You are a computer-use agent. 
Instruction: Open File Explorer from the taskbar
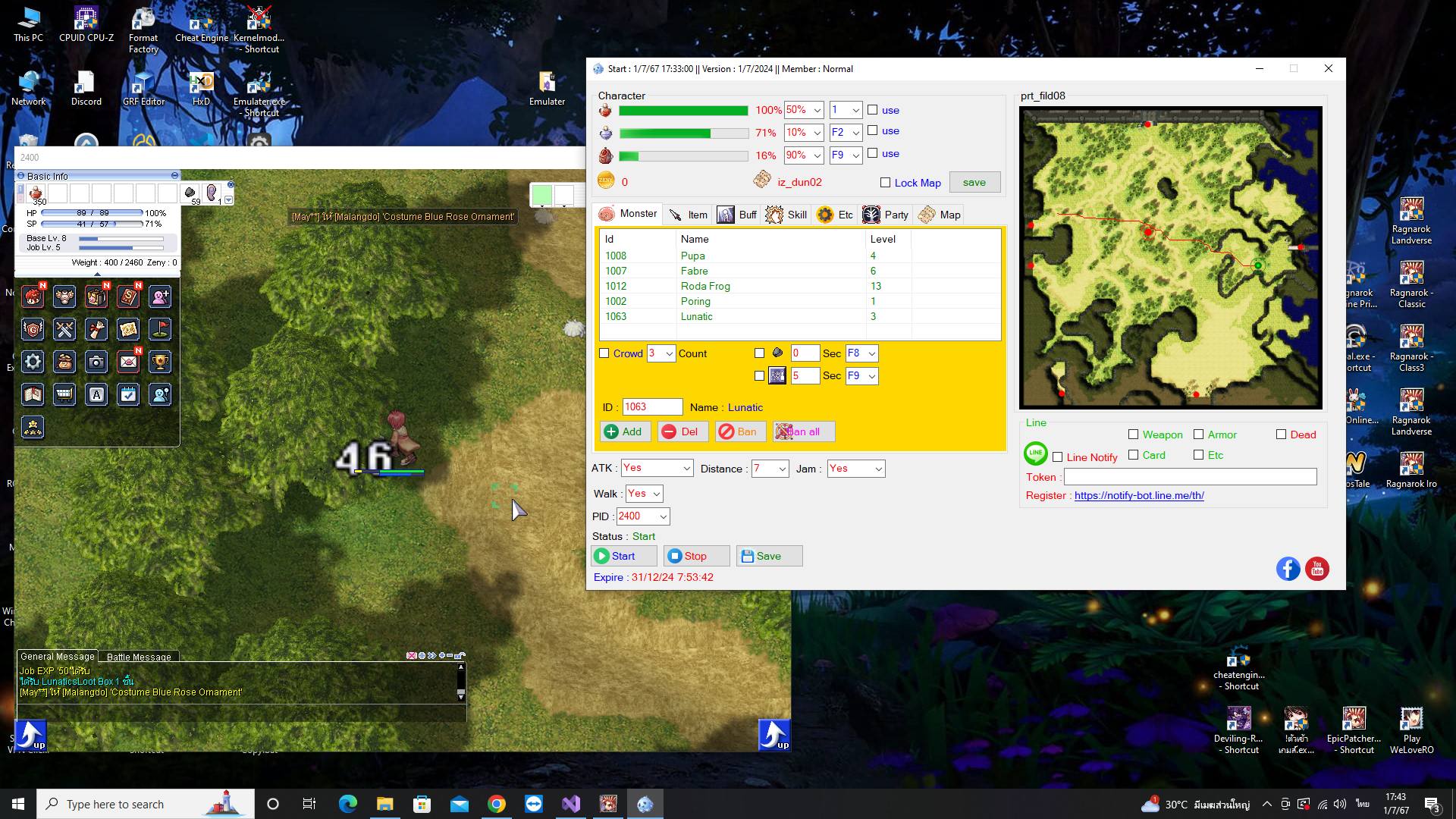(x=384, y=804)
